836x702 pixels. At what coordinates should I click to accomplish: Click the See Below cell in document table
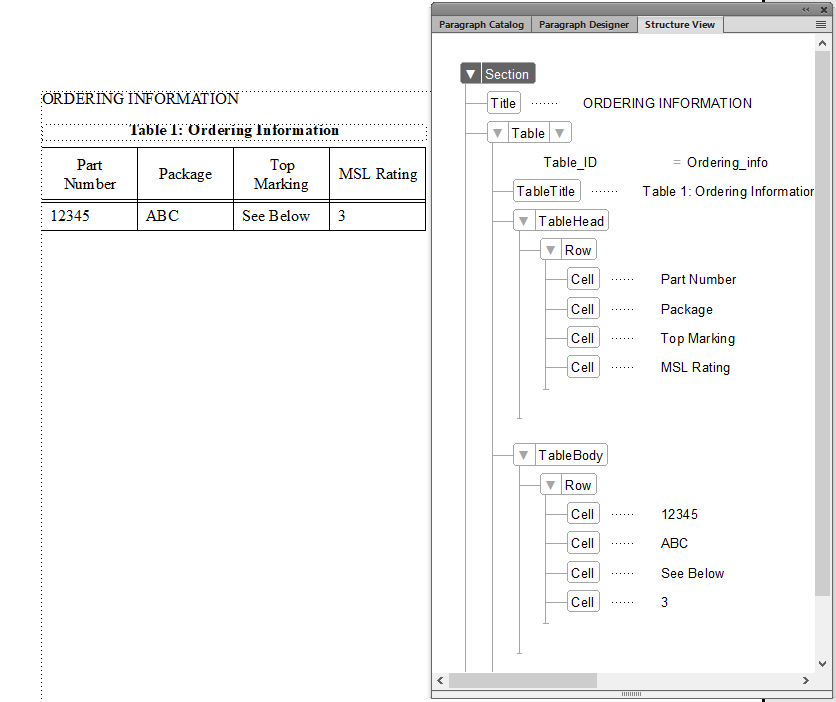tap(282, 216)
